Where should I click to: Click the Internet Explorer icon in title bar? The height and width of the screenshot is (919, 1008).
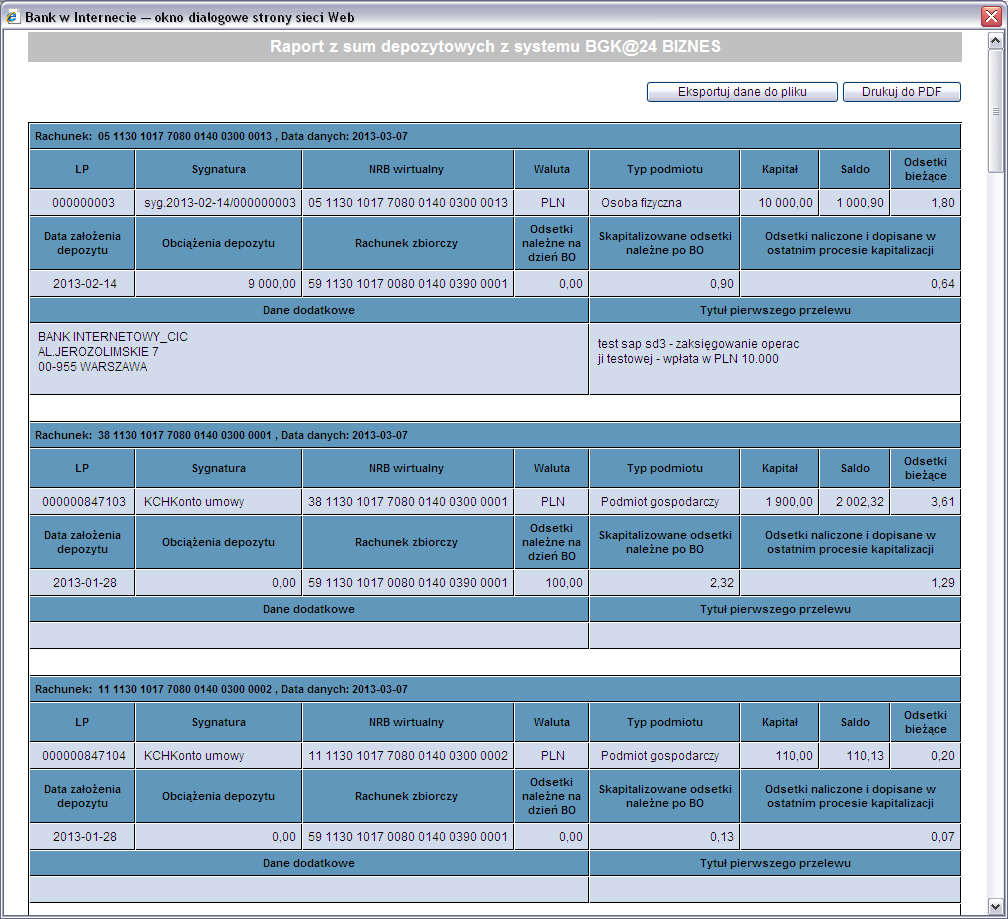[x=12, y=17]
